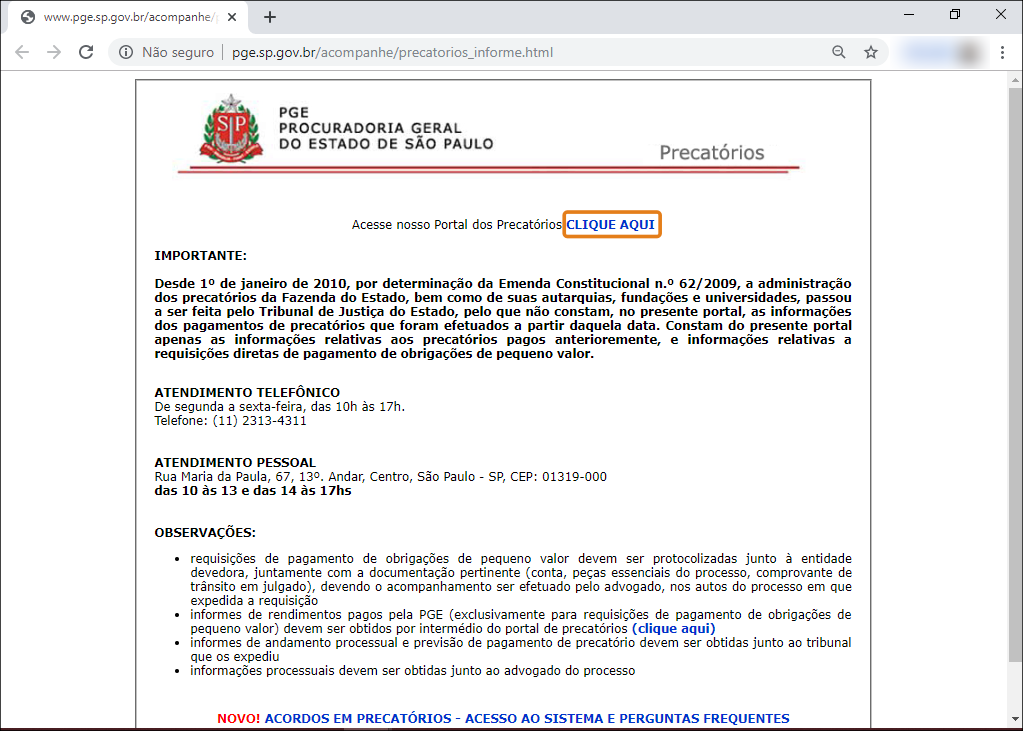Click the red 'NOVO!' label
This screenshot has height=731, width=1023.
239,719
